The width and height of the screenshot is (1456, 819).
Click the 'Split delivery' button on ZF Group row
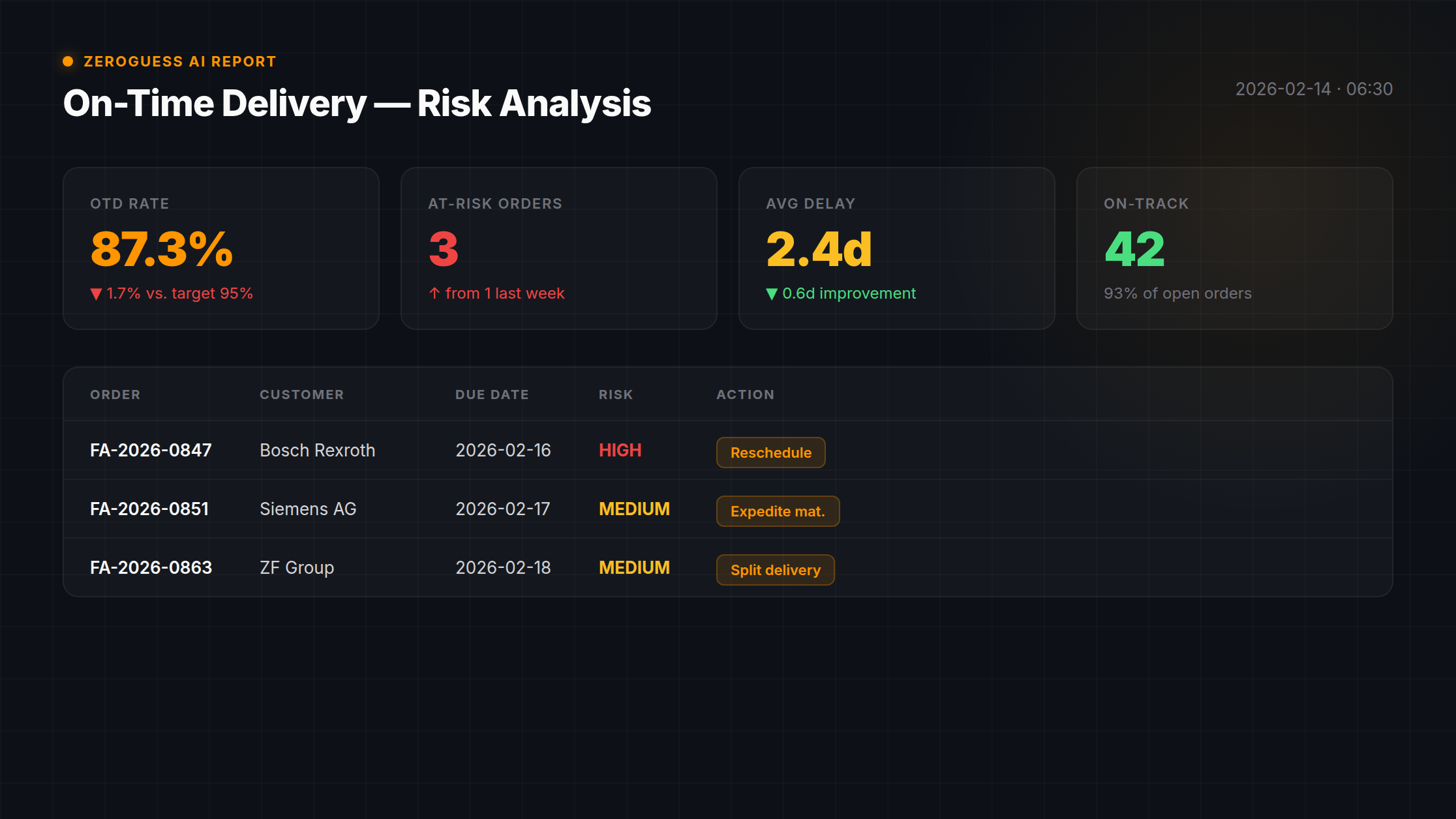point(775,569)
